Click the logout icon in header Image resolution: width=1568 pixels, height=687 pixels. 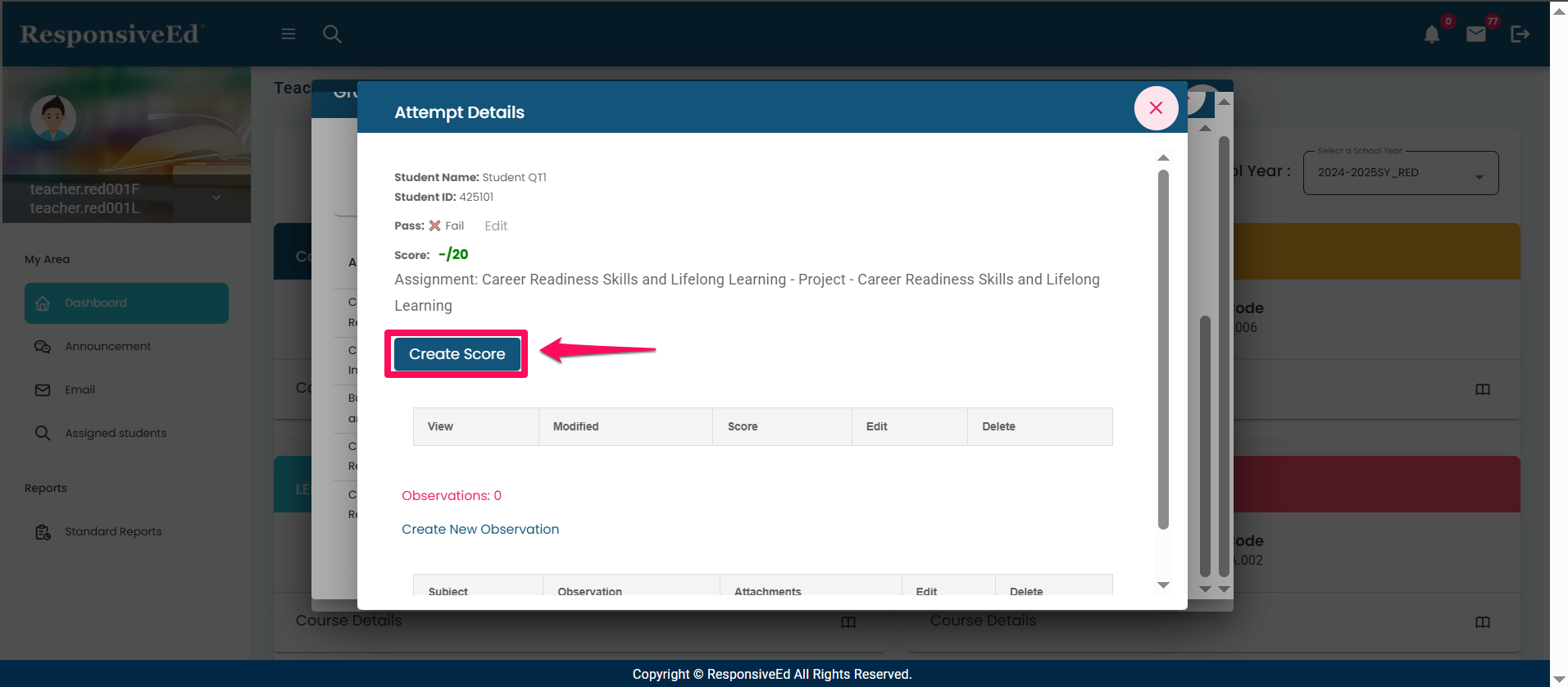(1520, 34)
